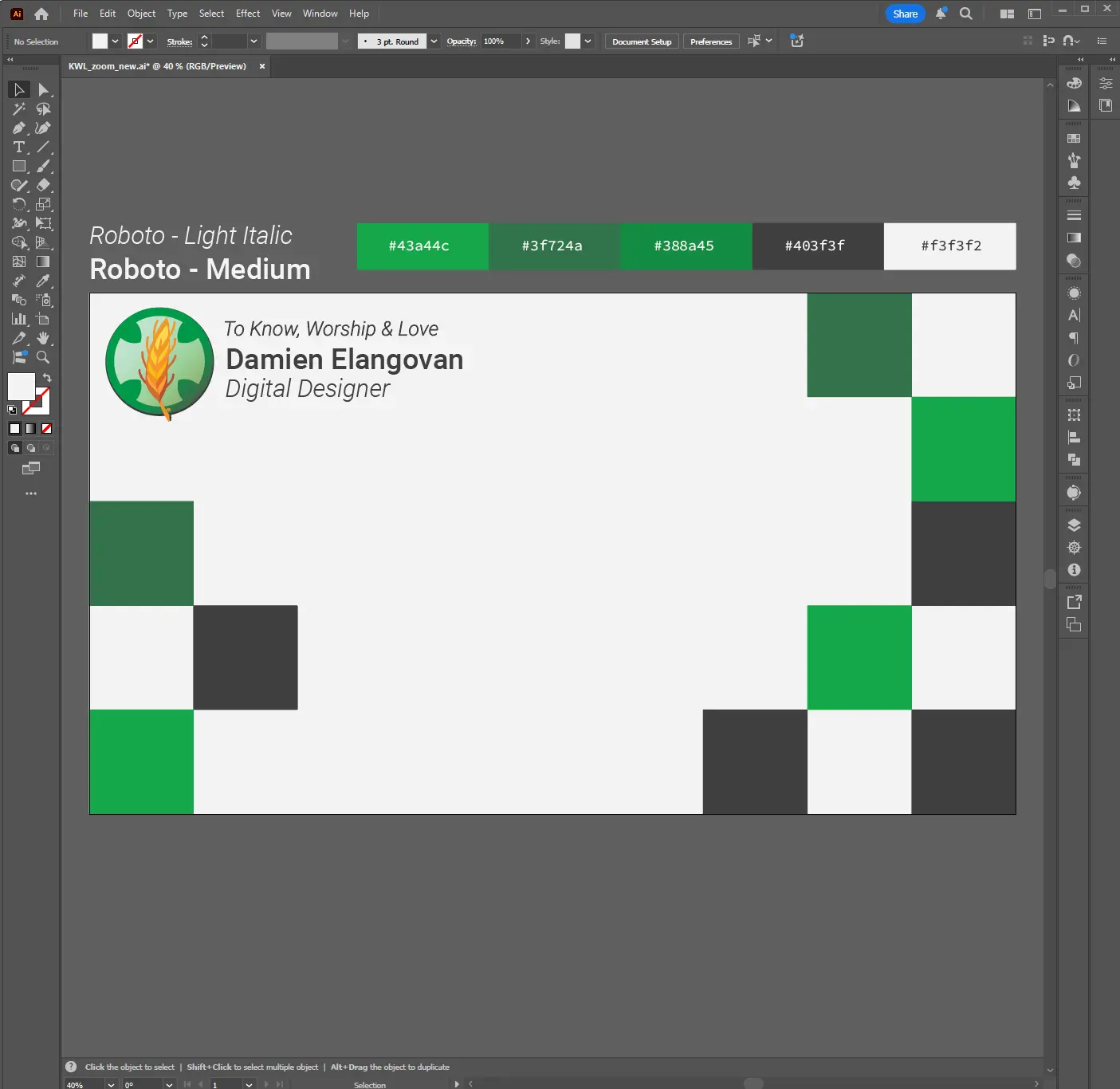
Task: Select the Direct Selection tool
Action: [x=43, y=90]
